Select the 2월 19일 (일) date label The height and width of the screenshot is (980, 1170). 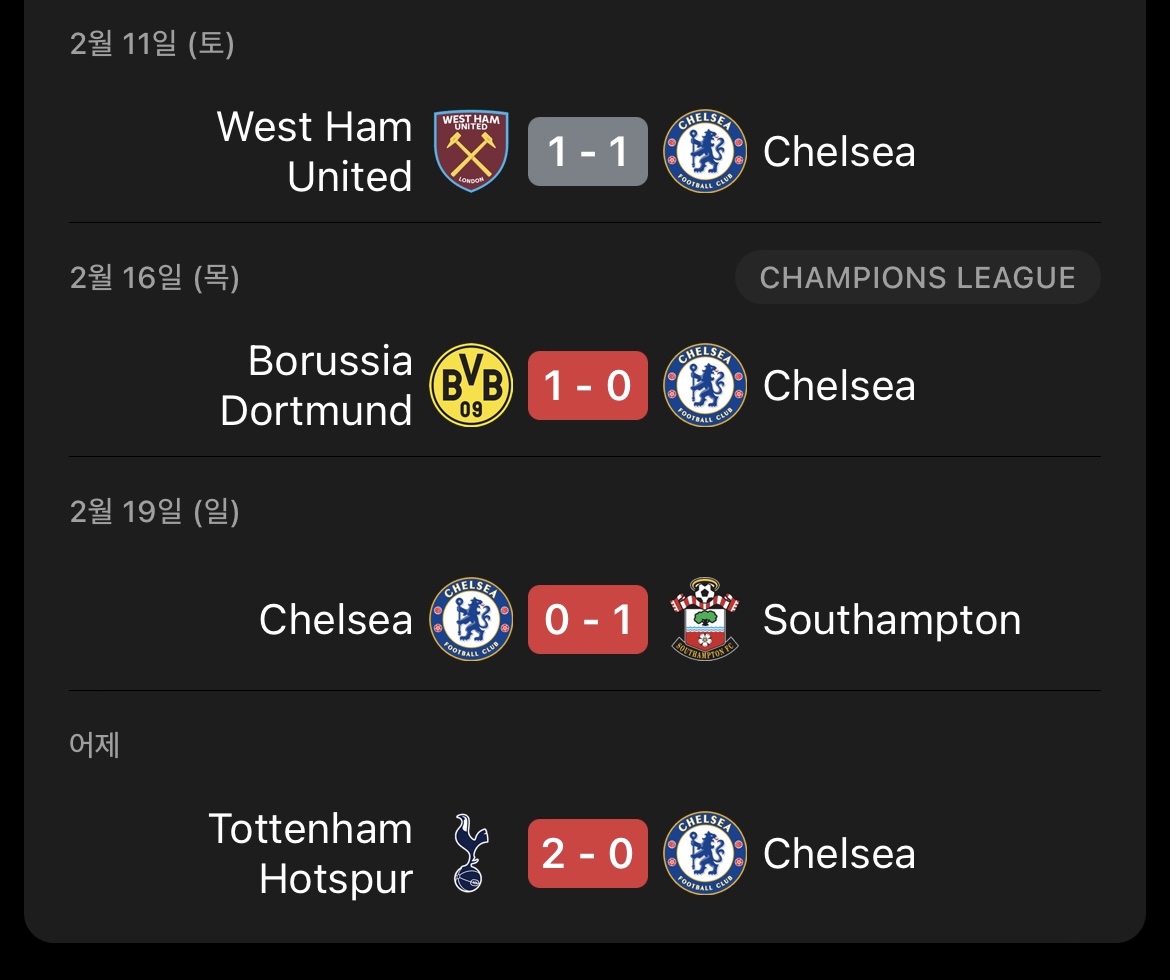[154, 512]
